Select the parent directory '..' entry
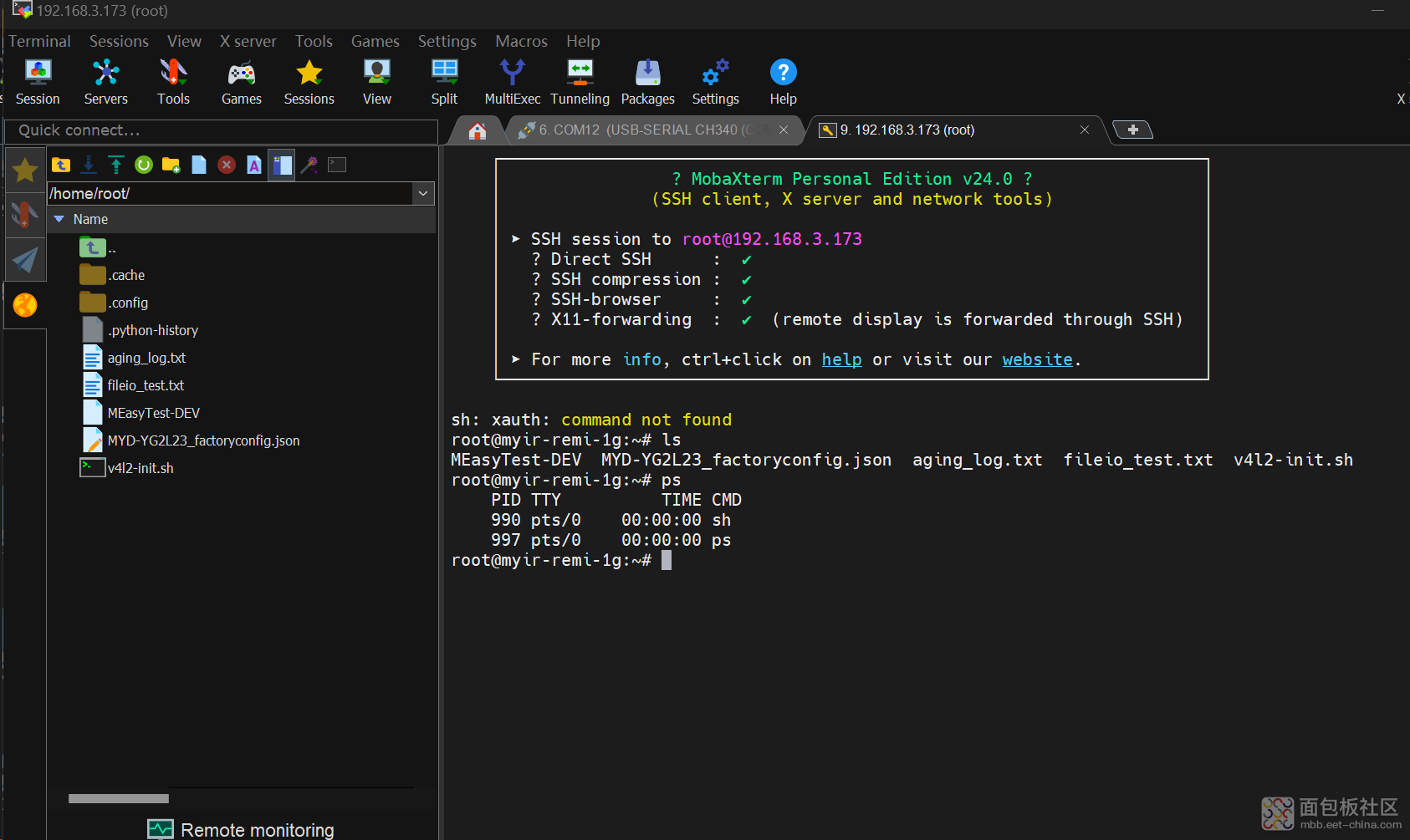The width and height of the screenshot is (1410, 840). [x=98, y=247]
